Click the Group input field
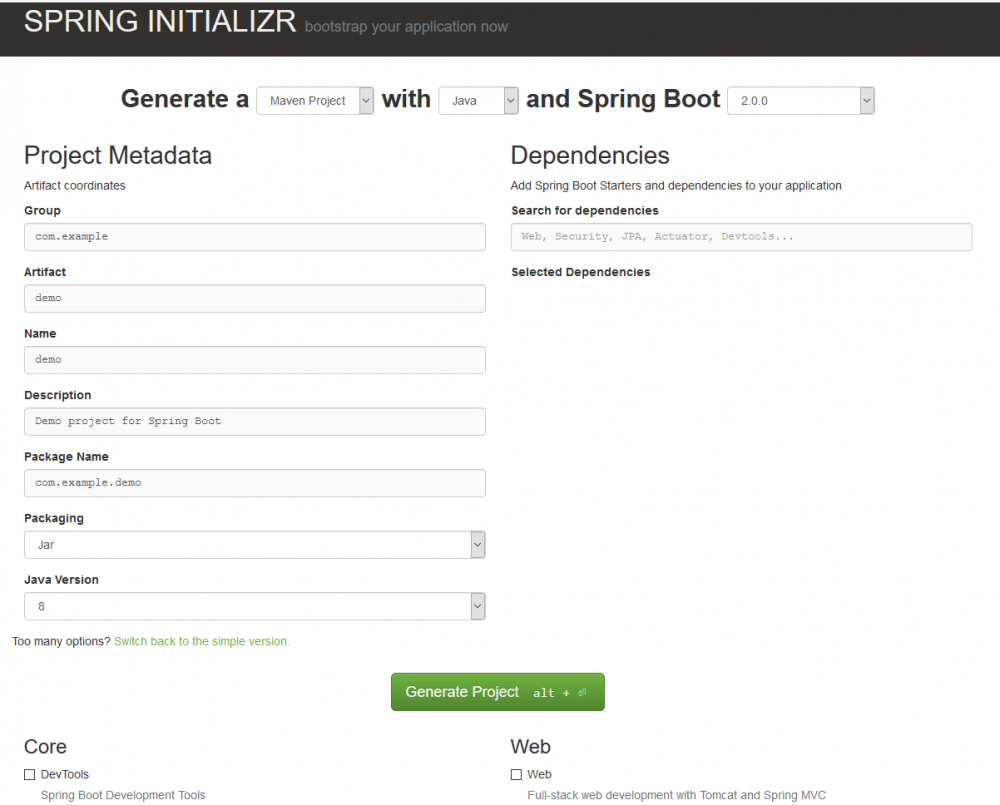 (x=254, y=237)
